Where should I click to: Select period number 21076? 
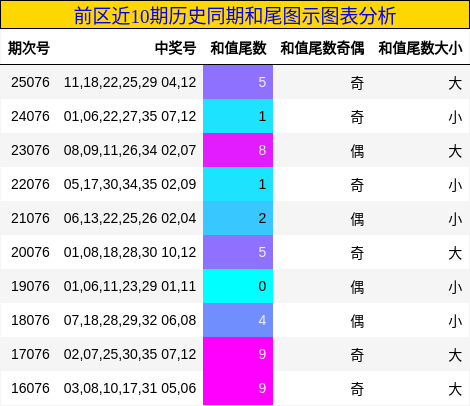30,218
